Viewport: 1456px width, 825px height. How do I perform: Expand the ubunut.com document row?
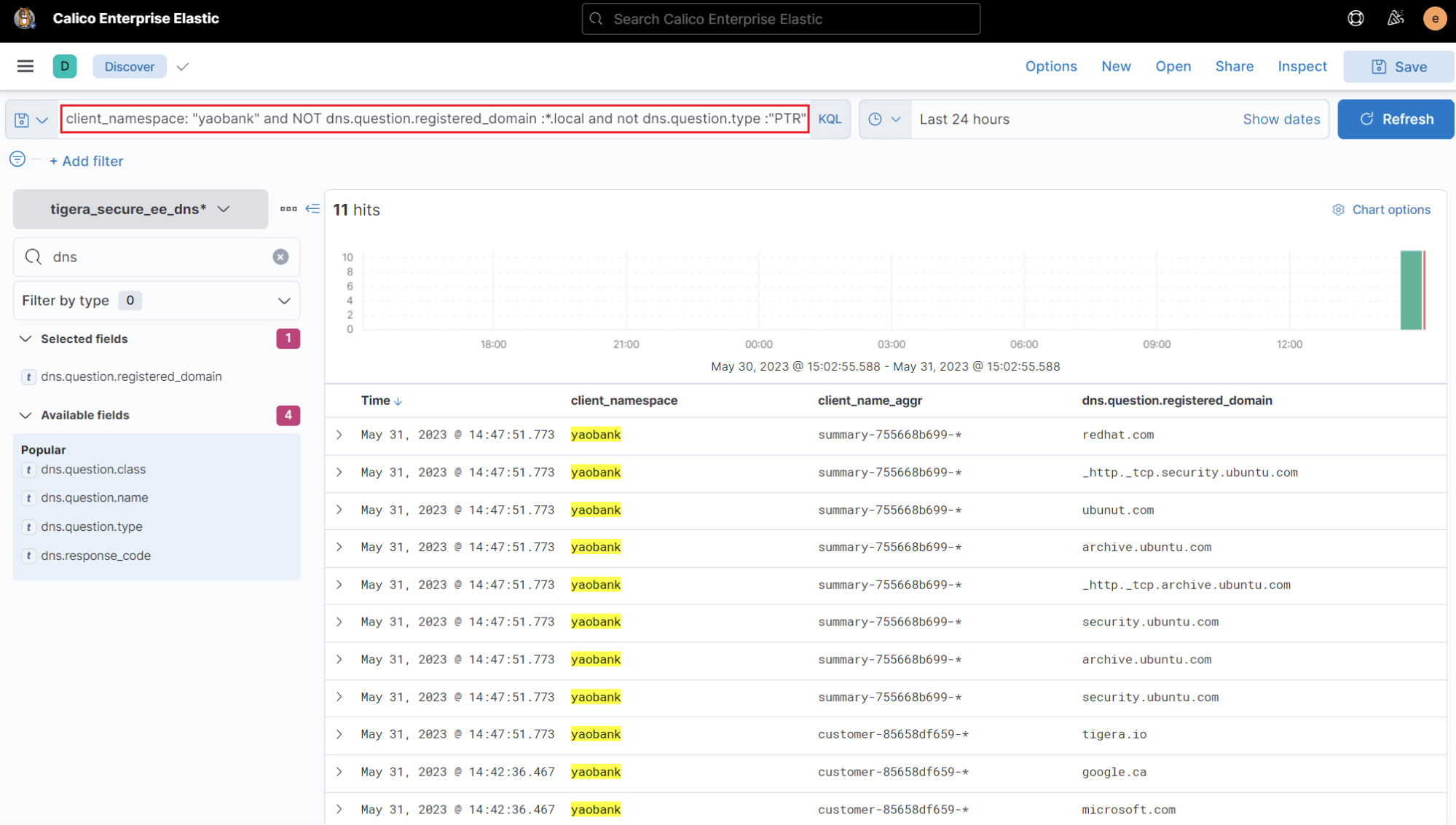click(339, 510)
